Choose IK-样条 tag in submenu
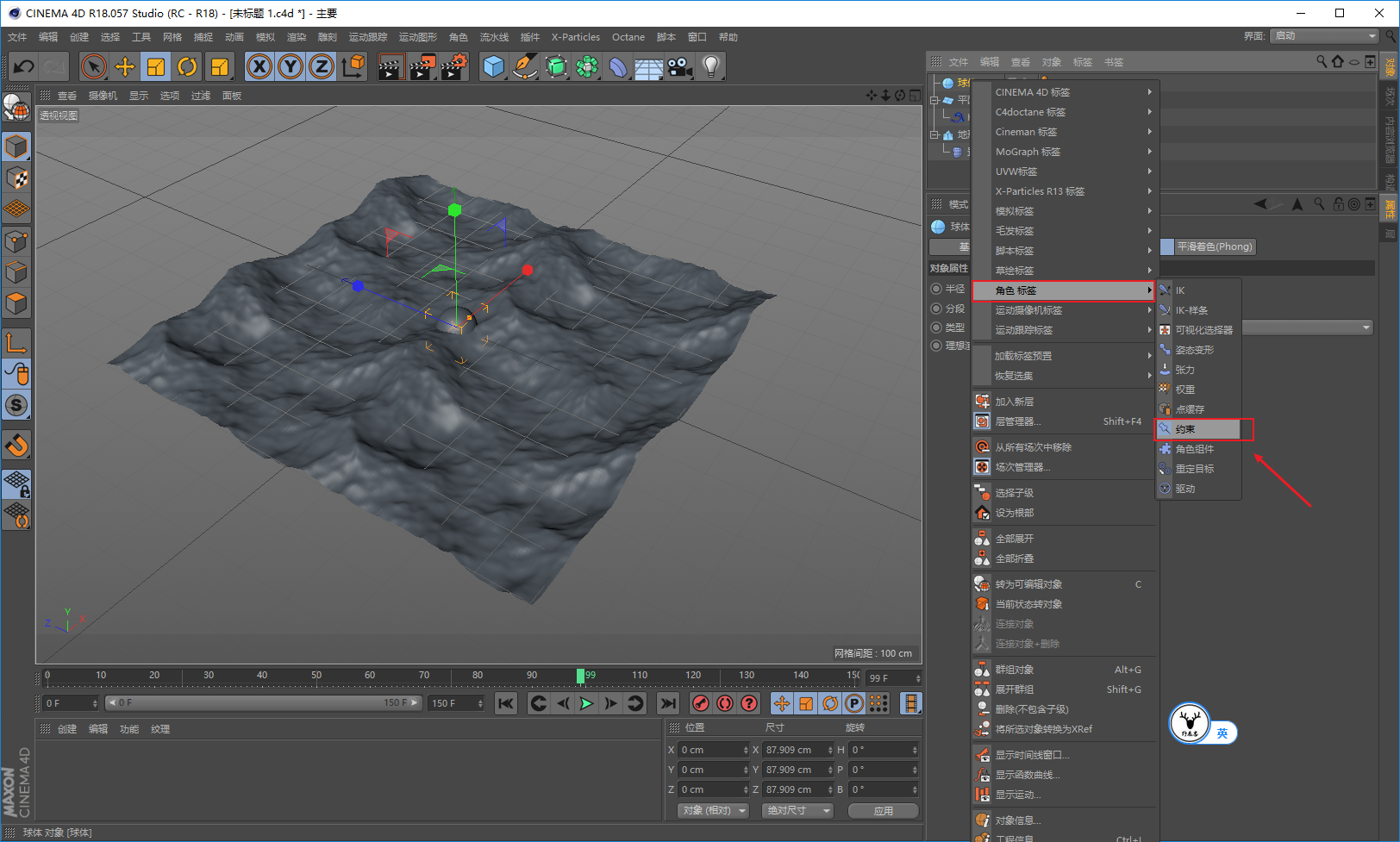The height and width of the screenshot is (842, 1400). tap(1198, 310)
